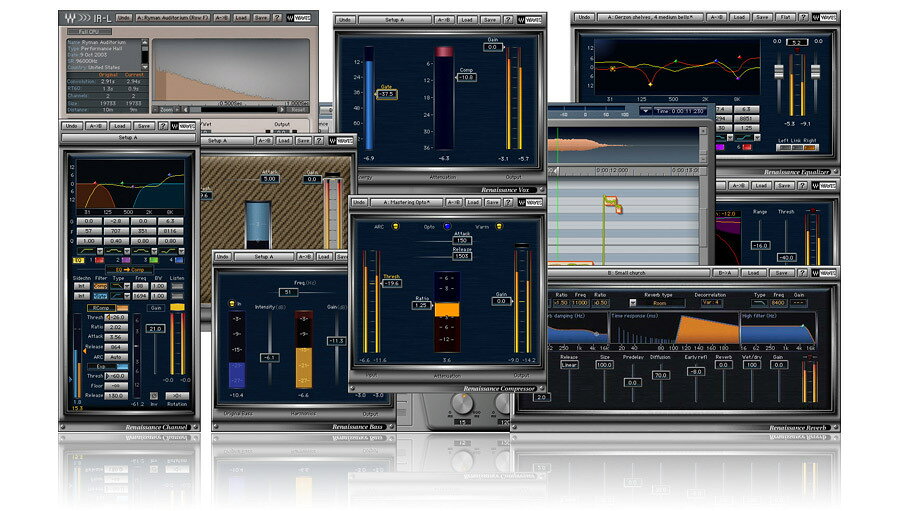The image size is (900, 511).
Task: Click B->A in Renaissance Reverb toolbar
Action: click(723, 273)
